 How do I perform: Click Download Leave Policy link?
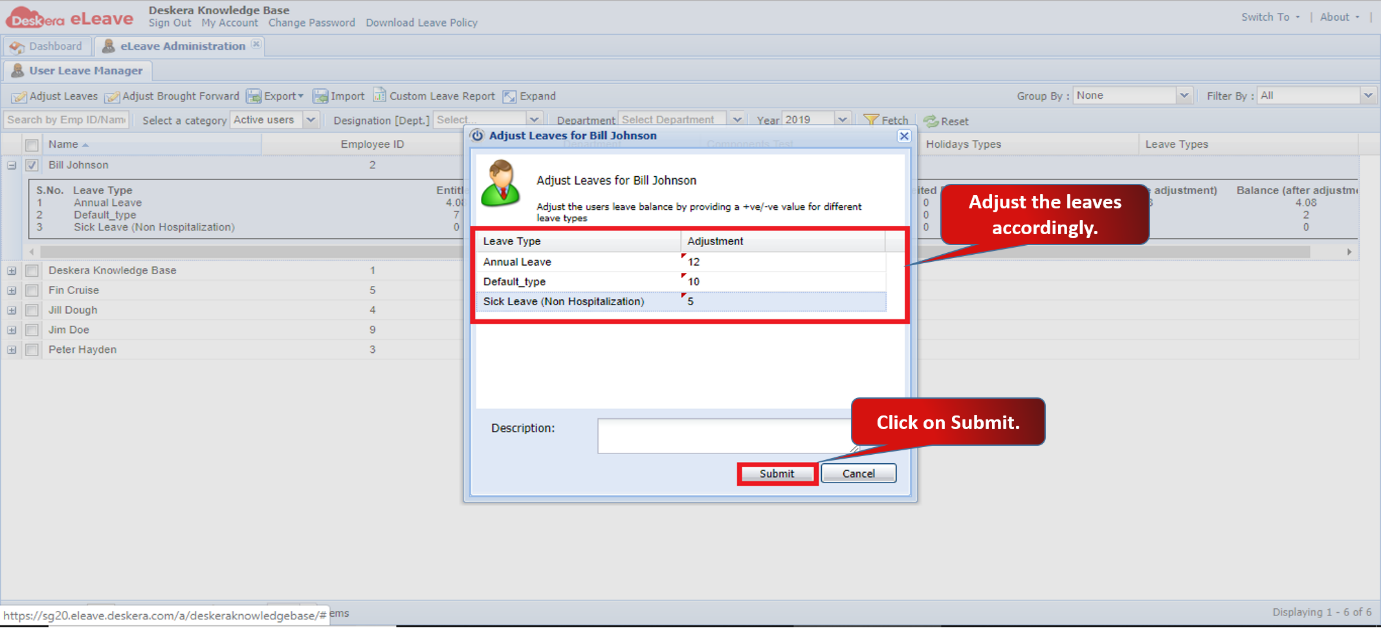pyautogui.click(x=422, y=23)
